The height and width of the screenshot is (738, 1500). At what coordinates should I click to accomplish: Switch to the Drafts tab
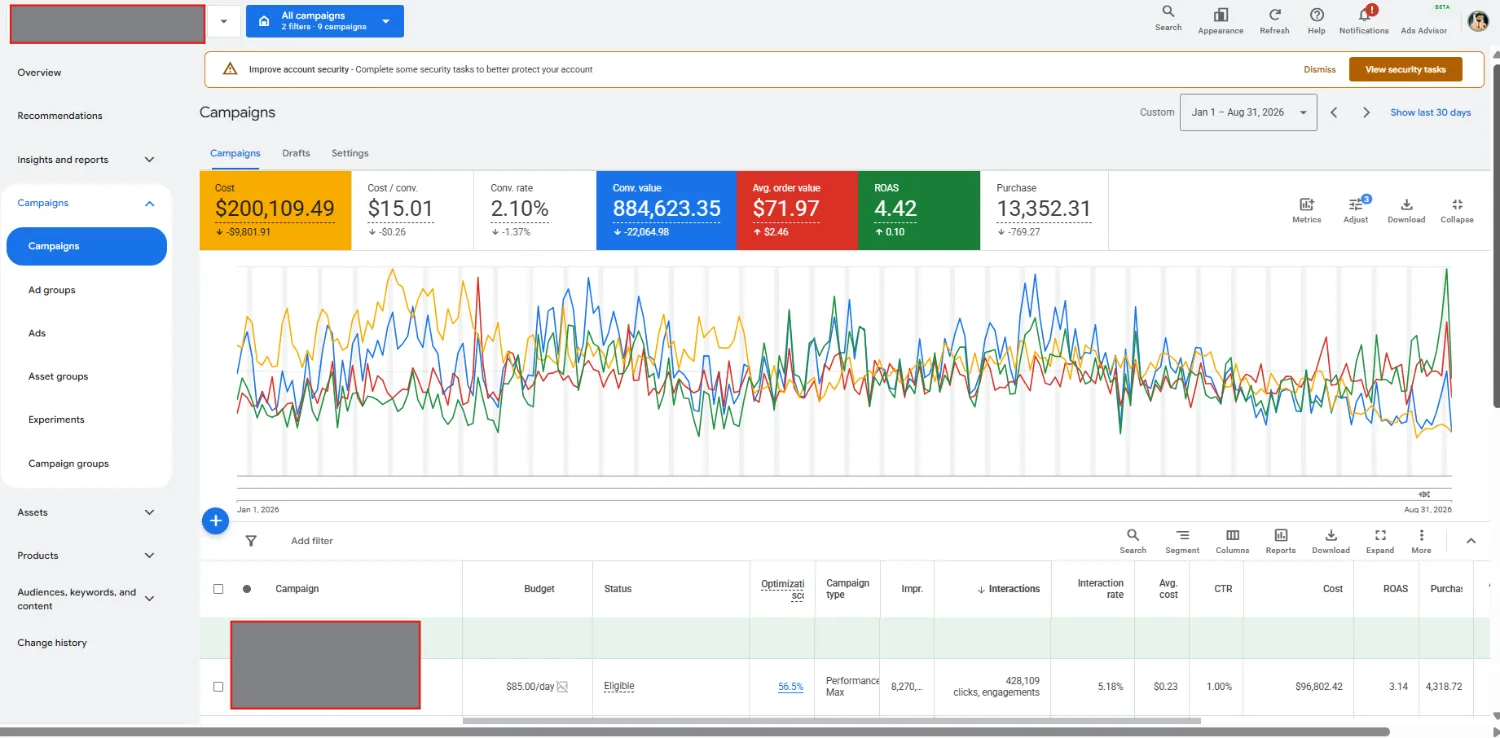pyautogui.click(x=296, y=153)
